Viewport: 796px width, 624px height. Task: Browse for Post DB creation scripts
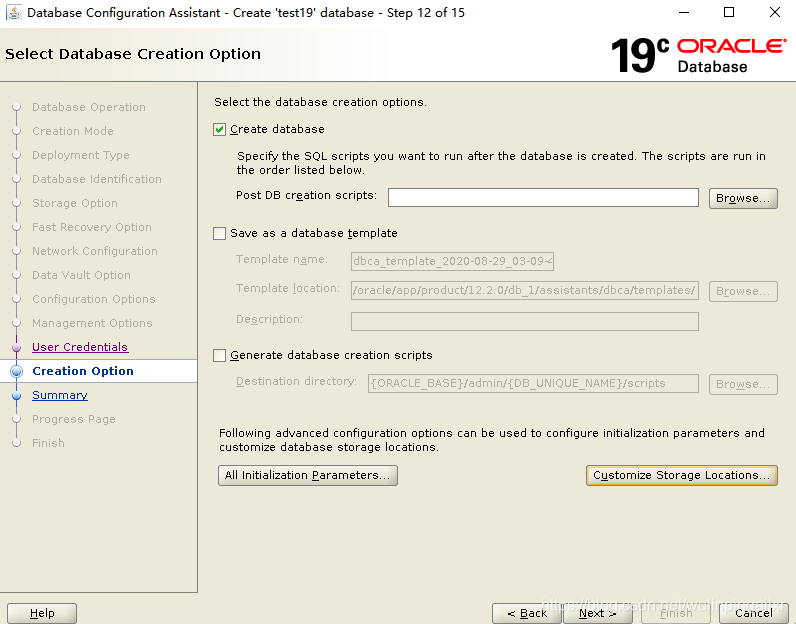pyautogui.click(x=743, y=198)
